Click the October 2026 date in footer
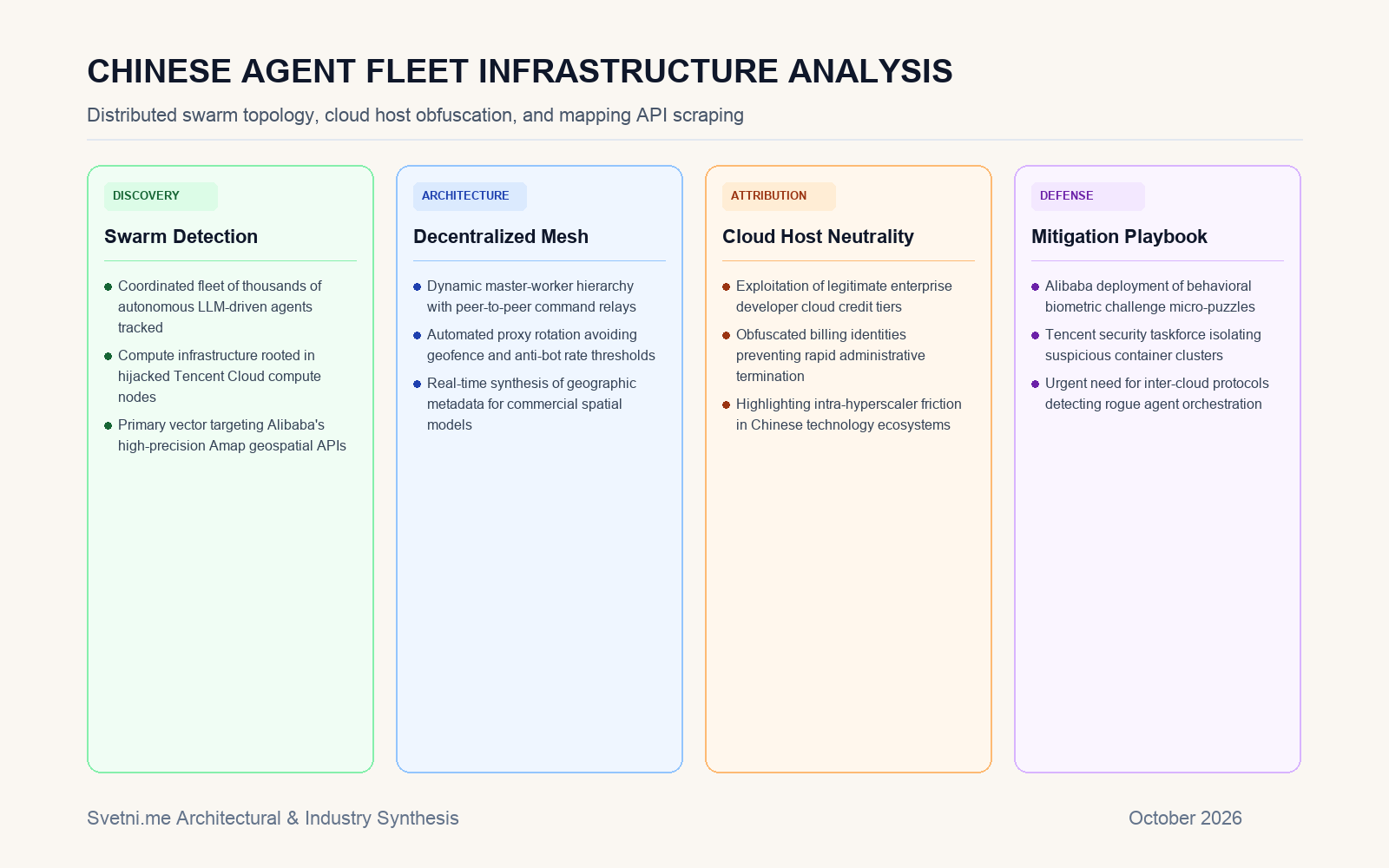Viewport: 1389px width, 868px height. pos(1185,818)
